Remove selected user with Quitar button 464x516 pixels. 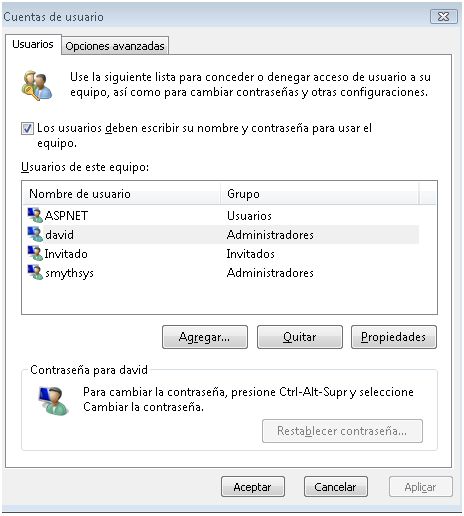[300, 337]
